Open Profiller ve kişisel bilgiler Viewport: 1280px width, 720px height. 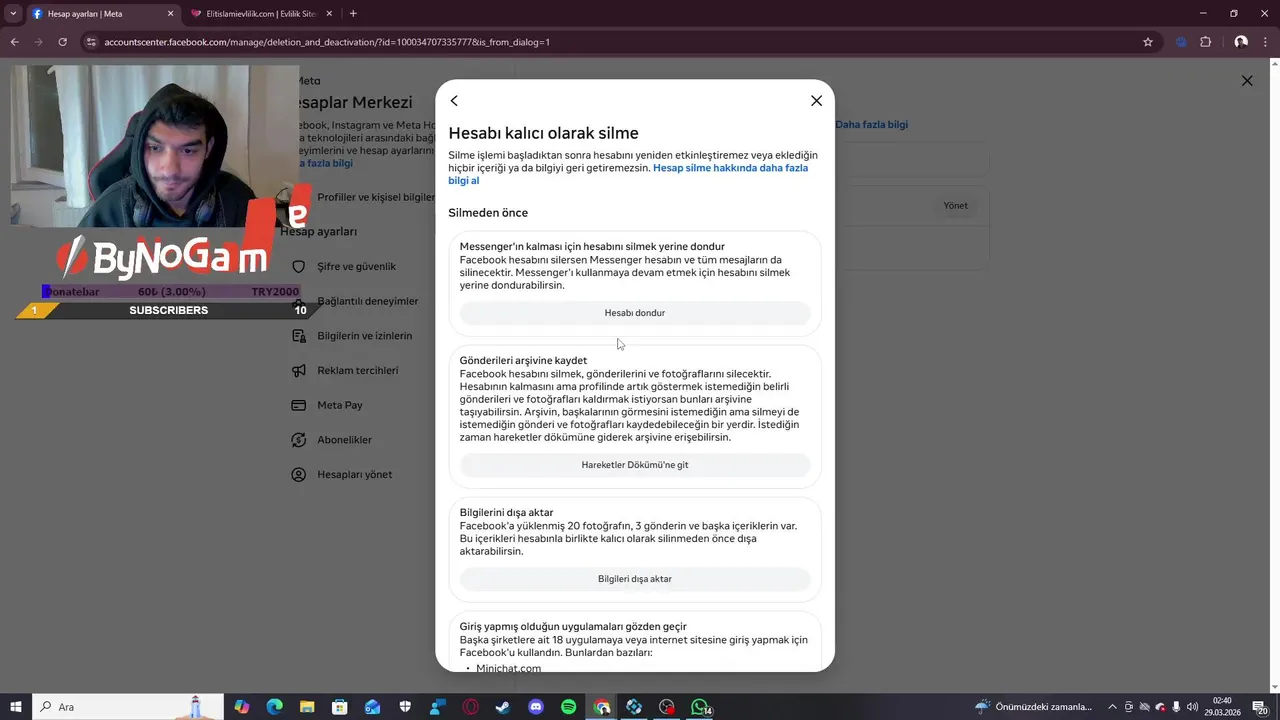point(376,197)
